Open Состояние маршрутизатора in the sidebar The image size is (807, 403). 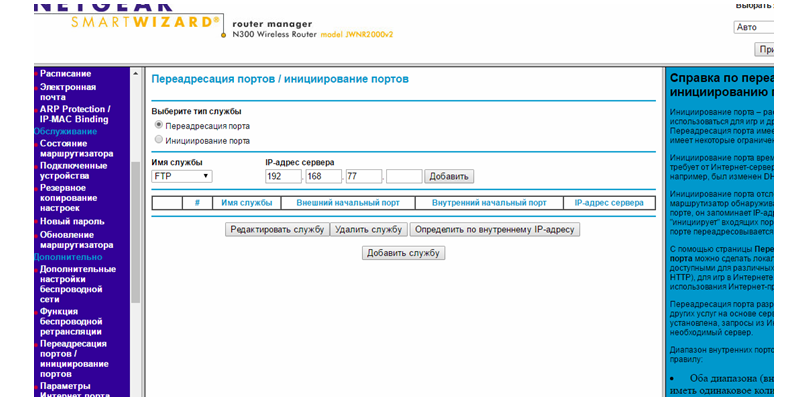[x=77, y=148]
